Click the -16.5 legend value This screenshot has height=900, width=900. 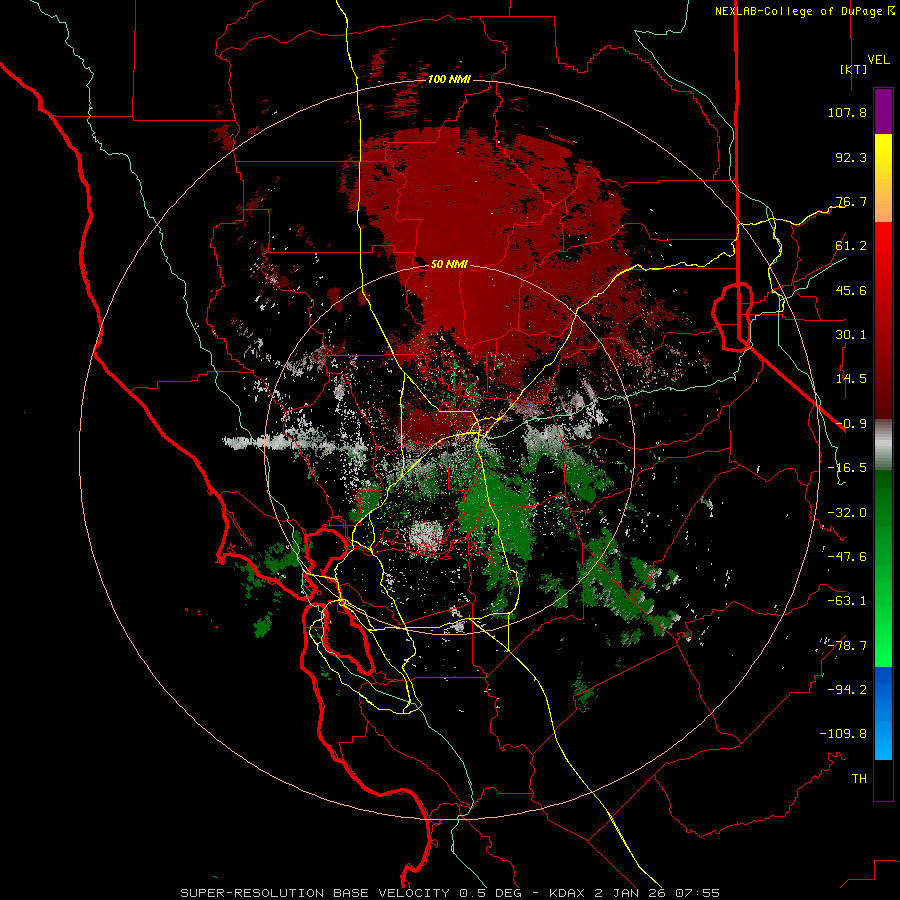[x=847, y=468]
